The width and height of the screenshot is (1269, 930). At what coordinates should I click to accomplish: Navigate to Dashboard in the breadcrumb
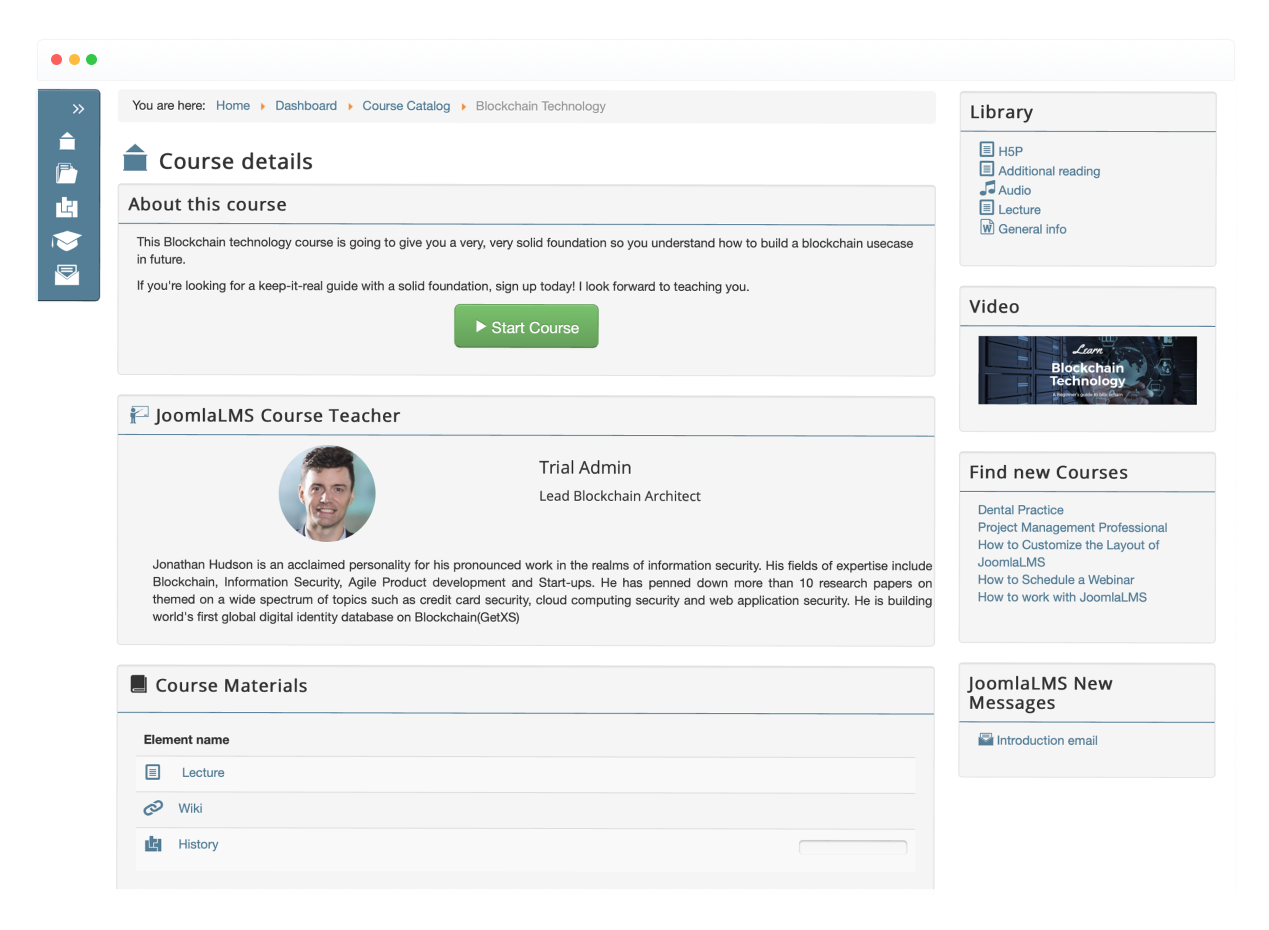(306, 106)
